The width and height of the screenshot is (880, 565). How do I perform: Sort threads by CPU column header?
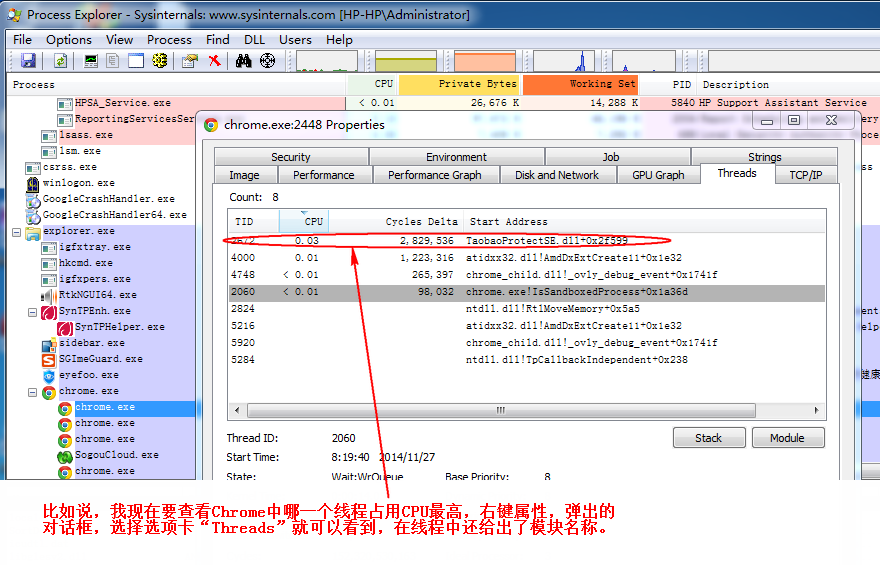(304, 222)
